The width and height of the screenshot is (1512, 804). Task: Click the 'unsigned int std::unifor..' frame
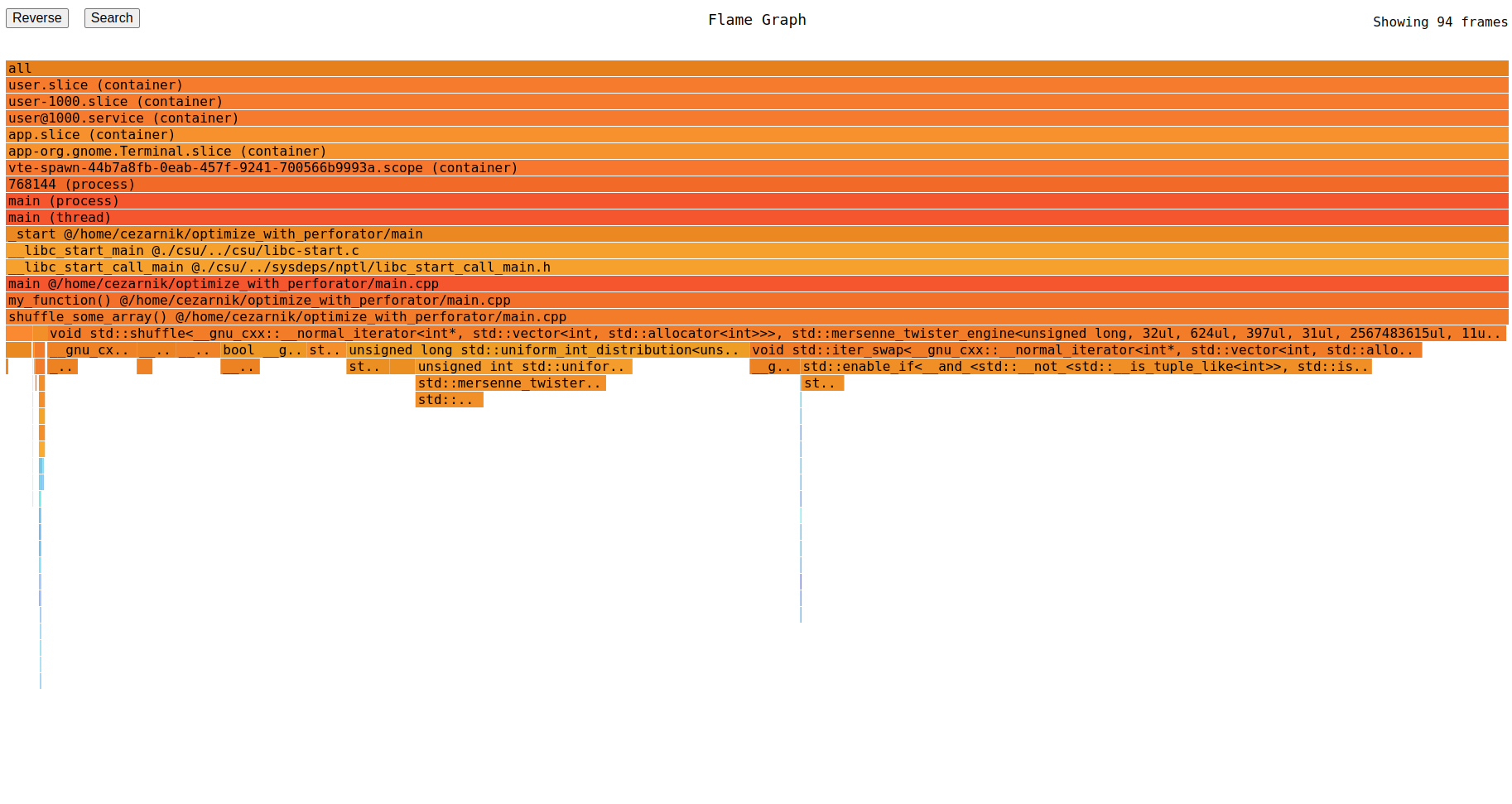(522, 366)
